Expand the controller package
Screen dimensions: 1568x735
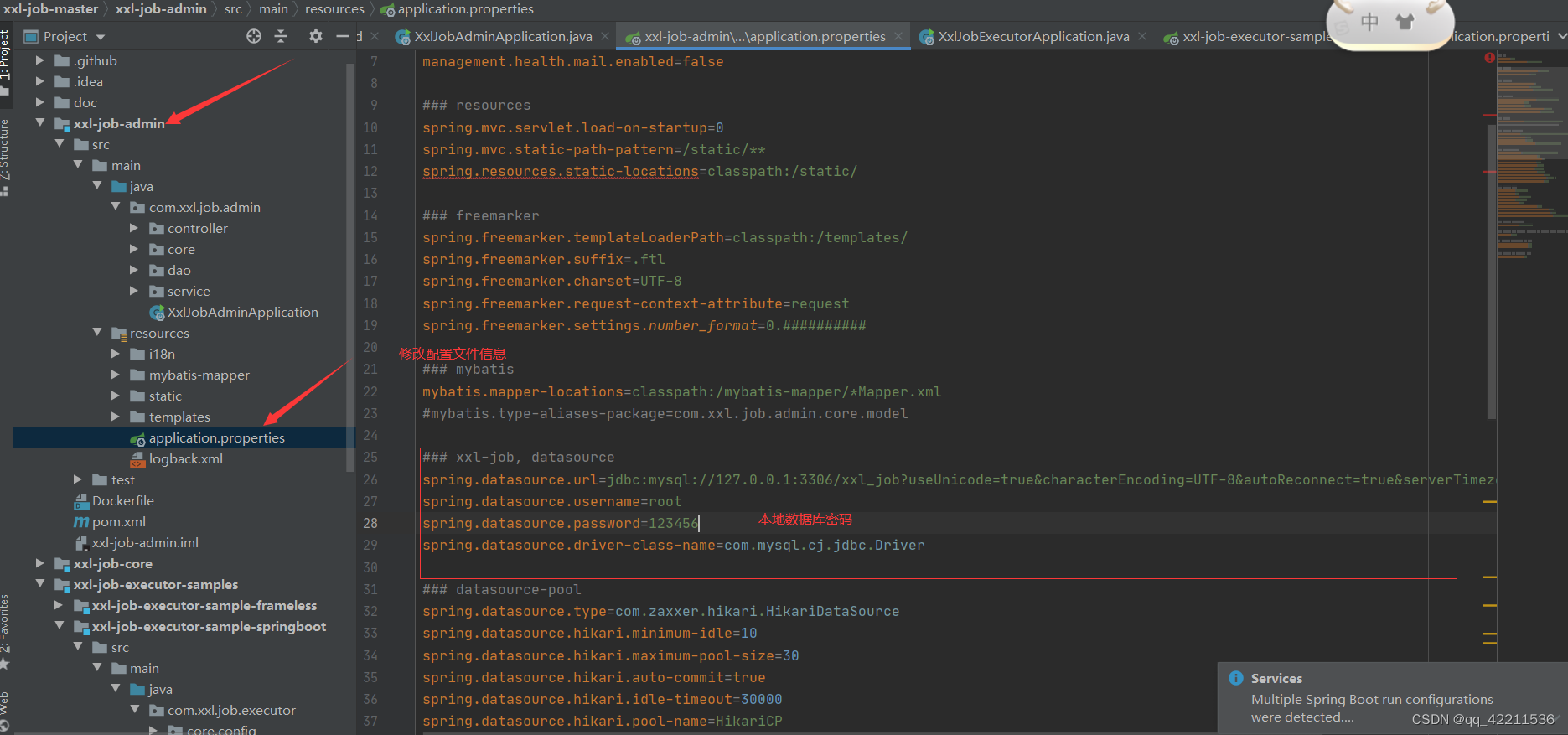click(134, 228)
